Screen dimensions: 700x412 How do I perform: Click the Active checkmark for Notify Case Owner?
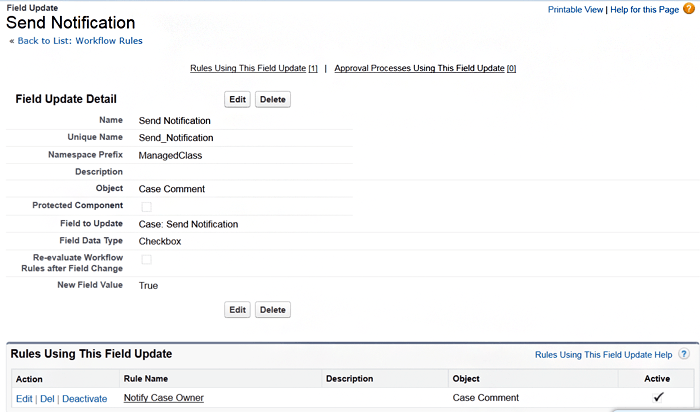click(658, 397)
